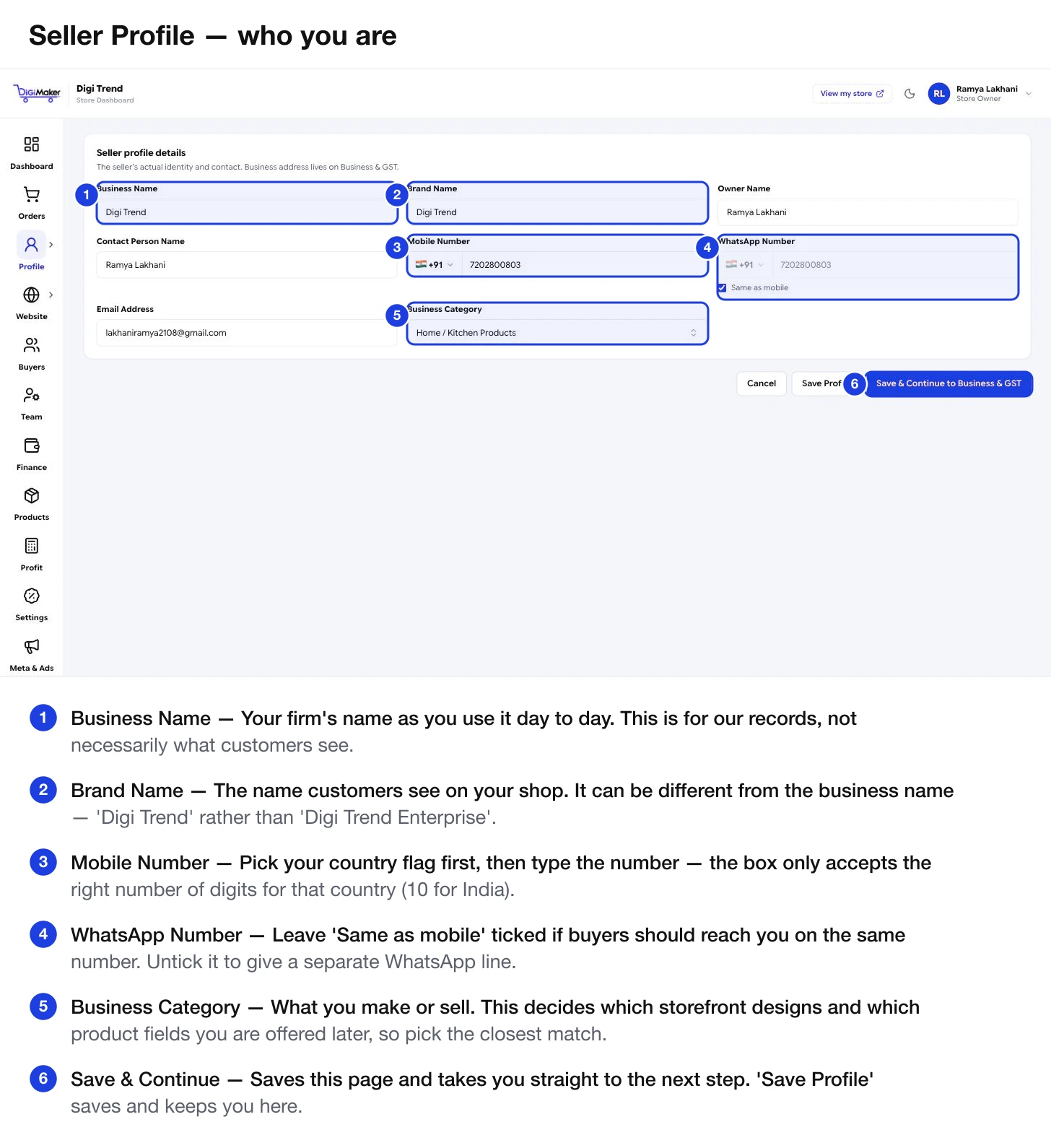Open the Finance wallet icon
1051x1148 pixels.
point(31,445)
